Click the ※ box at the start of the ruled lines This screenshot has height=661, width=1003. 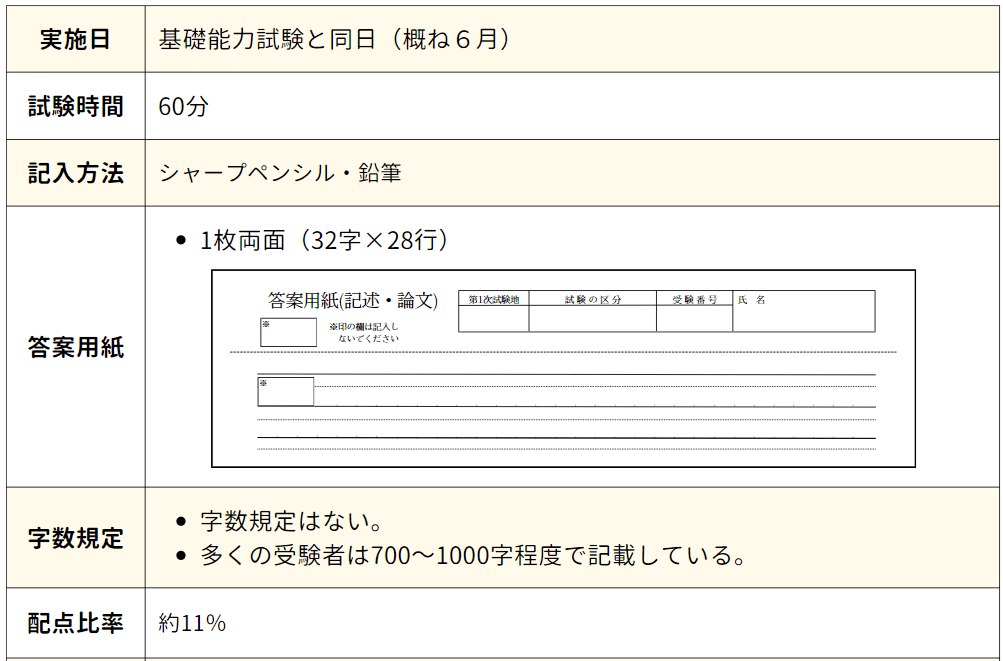[285, 391]
